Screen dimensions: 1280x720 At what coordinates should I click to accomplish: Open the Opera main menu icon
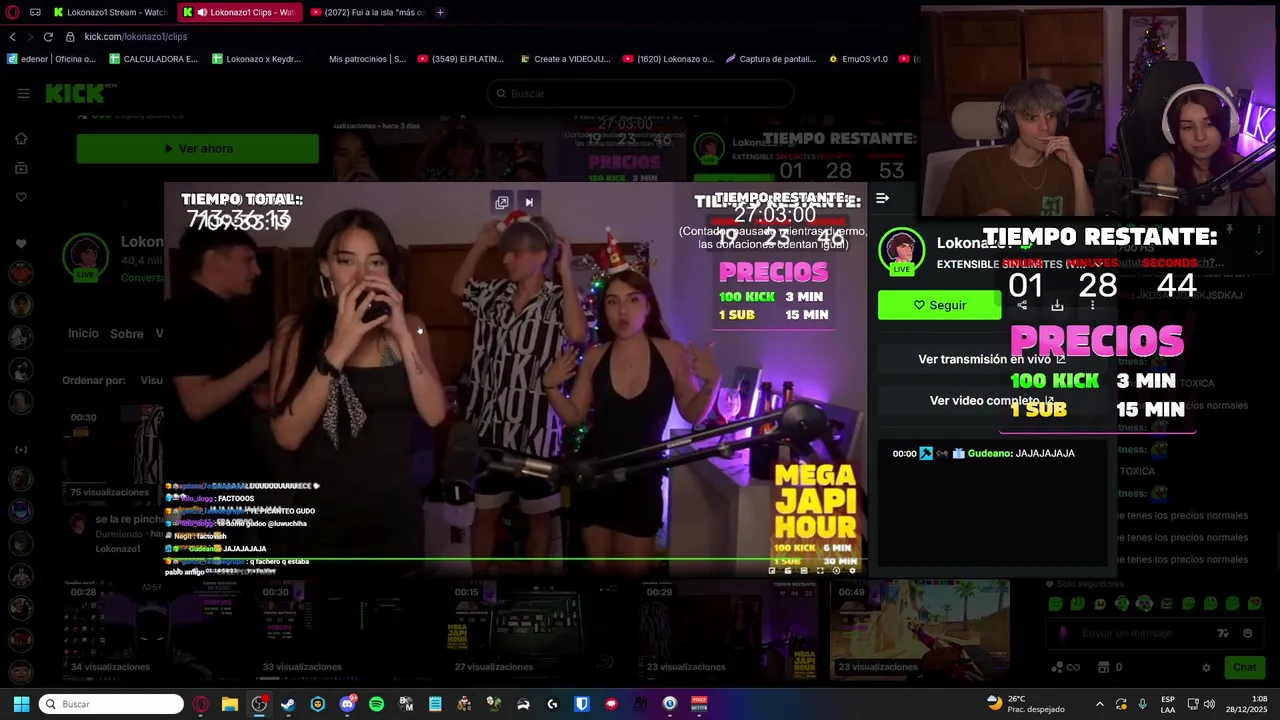tap(13, 12)
